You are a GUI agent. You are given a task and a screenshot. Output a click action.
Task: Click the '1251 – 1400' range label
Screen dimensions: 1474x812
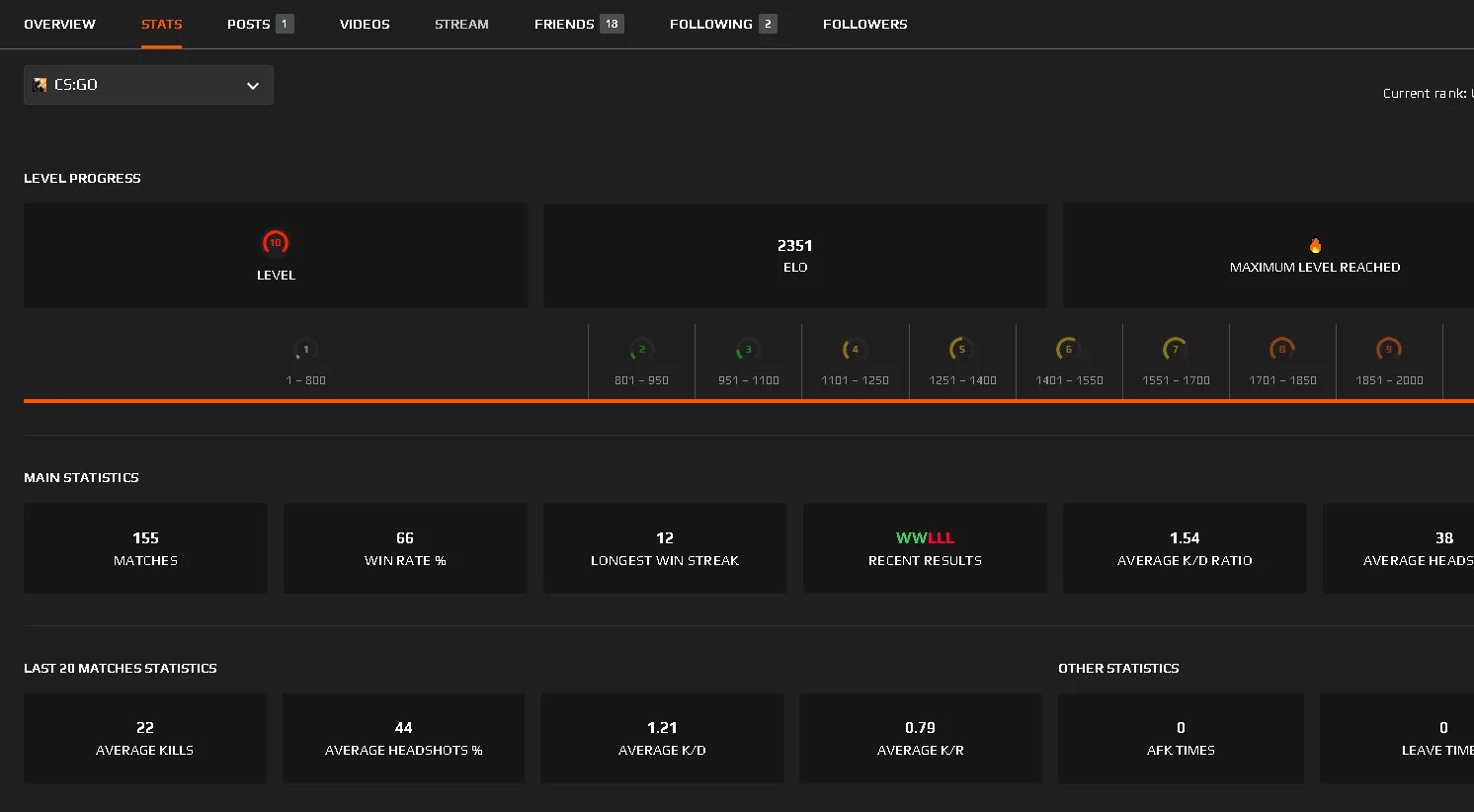[x=961, y=380]
